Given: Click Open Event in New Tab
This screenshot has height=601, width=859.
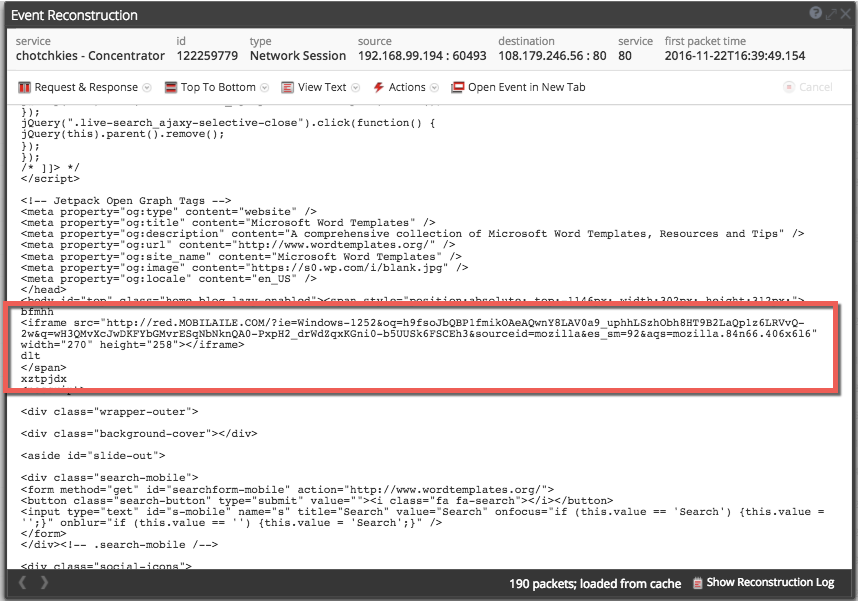Looking at the screenshot, I should pos(526,87).
